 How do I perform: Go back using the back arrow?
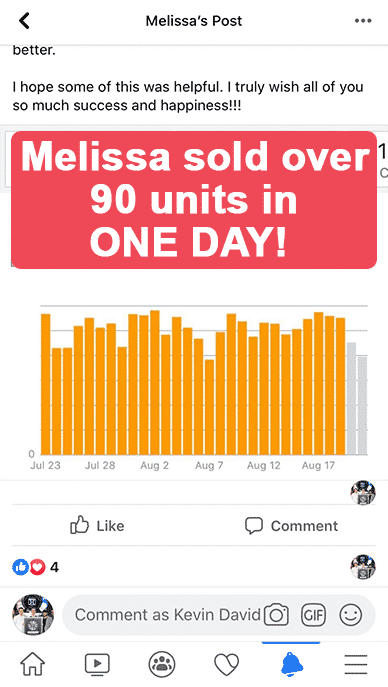pyautogui.click(x=24, y=21)
